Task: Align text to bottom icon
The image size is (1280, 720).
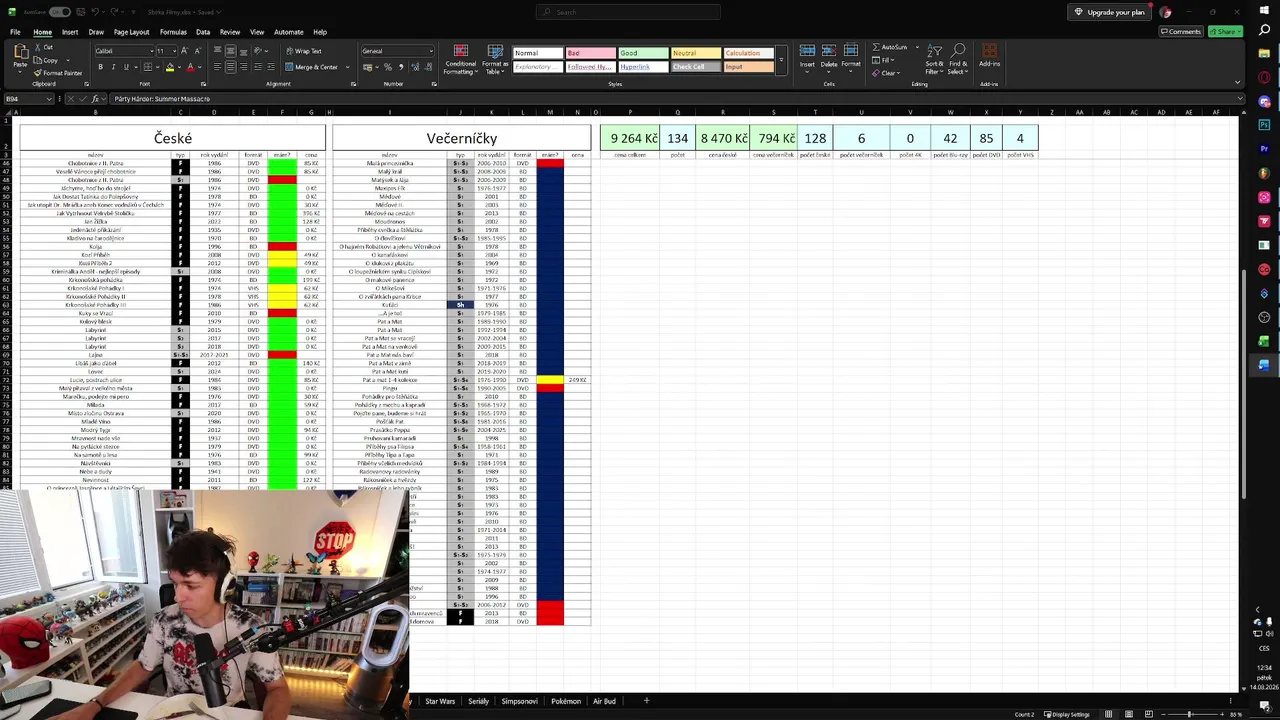Action: tap(243, 51)
